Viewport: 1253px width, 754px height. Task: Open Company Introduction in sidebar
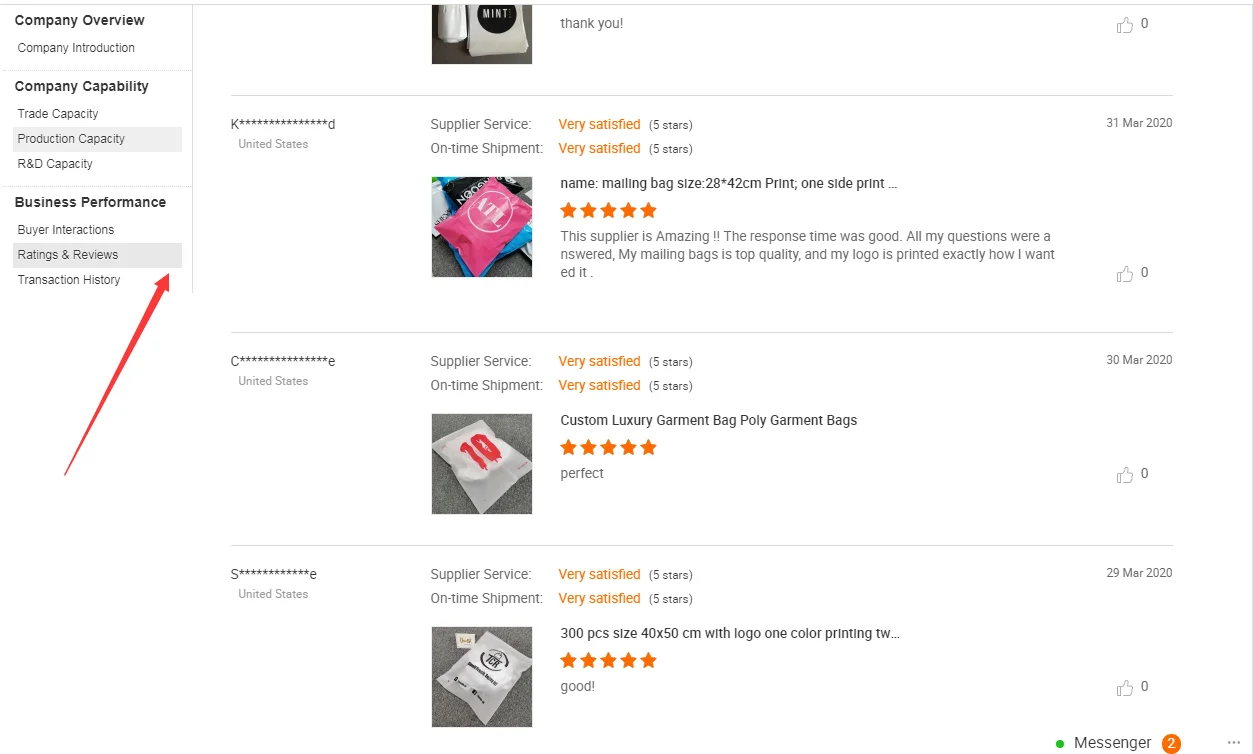coord(76,48)
